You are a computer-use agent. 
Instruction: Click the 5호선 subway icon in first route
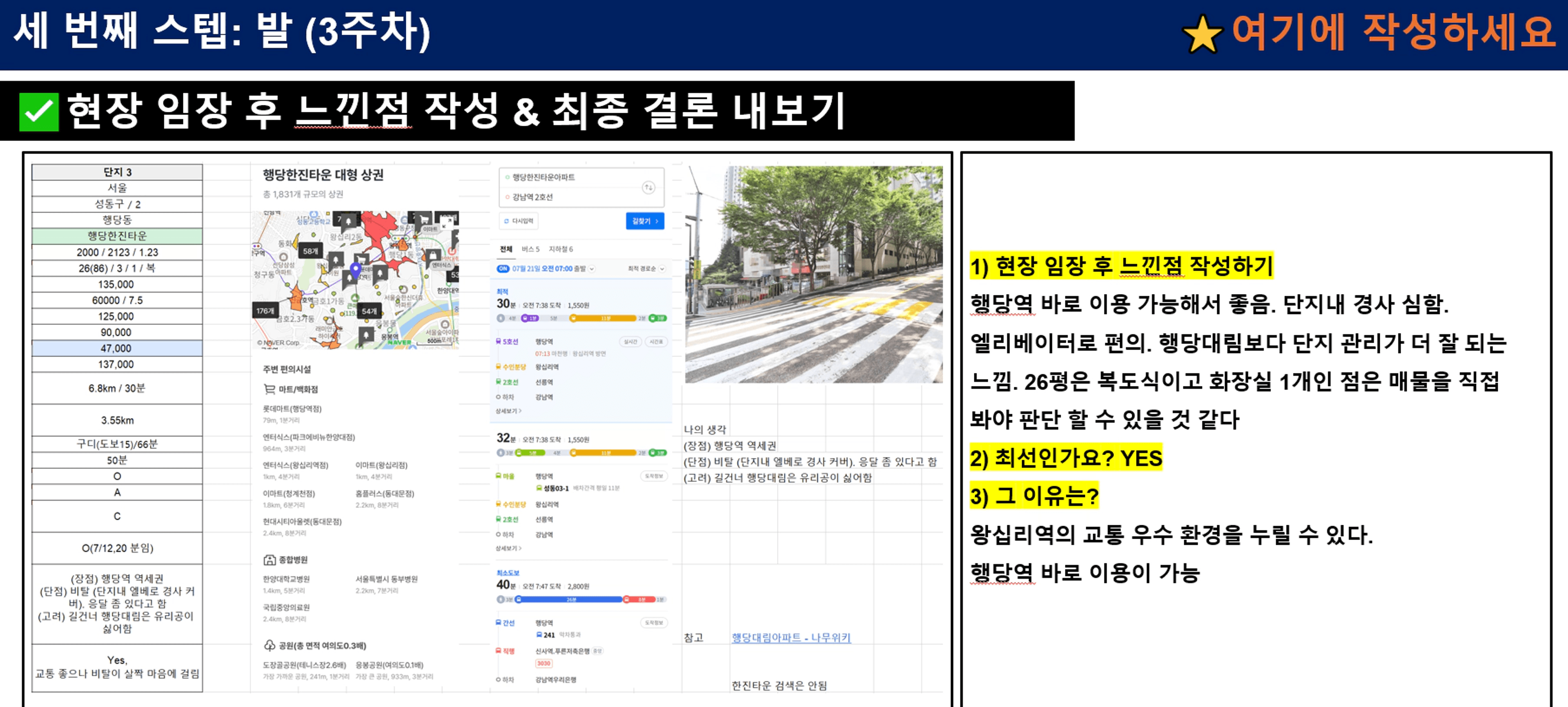point(499,341)
